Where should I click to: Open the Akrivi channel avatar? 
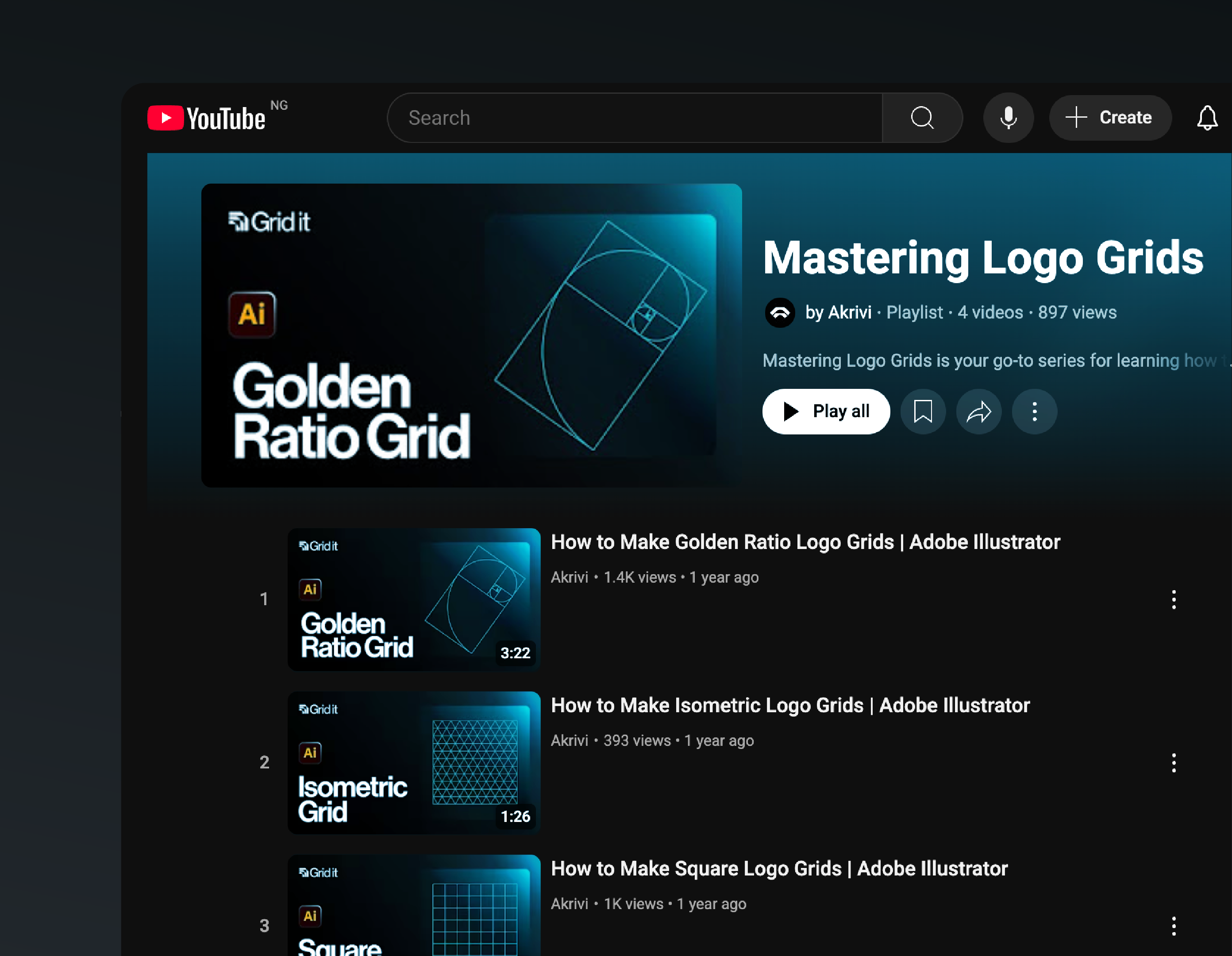click(780, 312)
